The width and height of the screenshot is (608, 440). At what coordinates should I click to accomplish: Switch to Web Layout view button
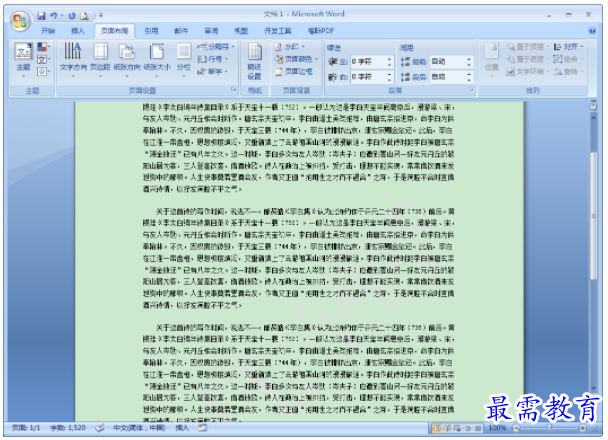pos(458,428)
